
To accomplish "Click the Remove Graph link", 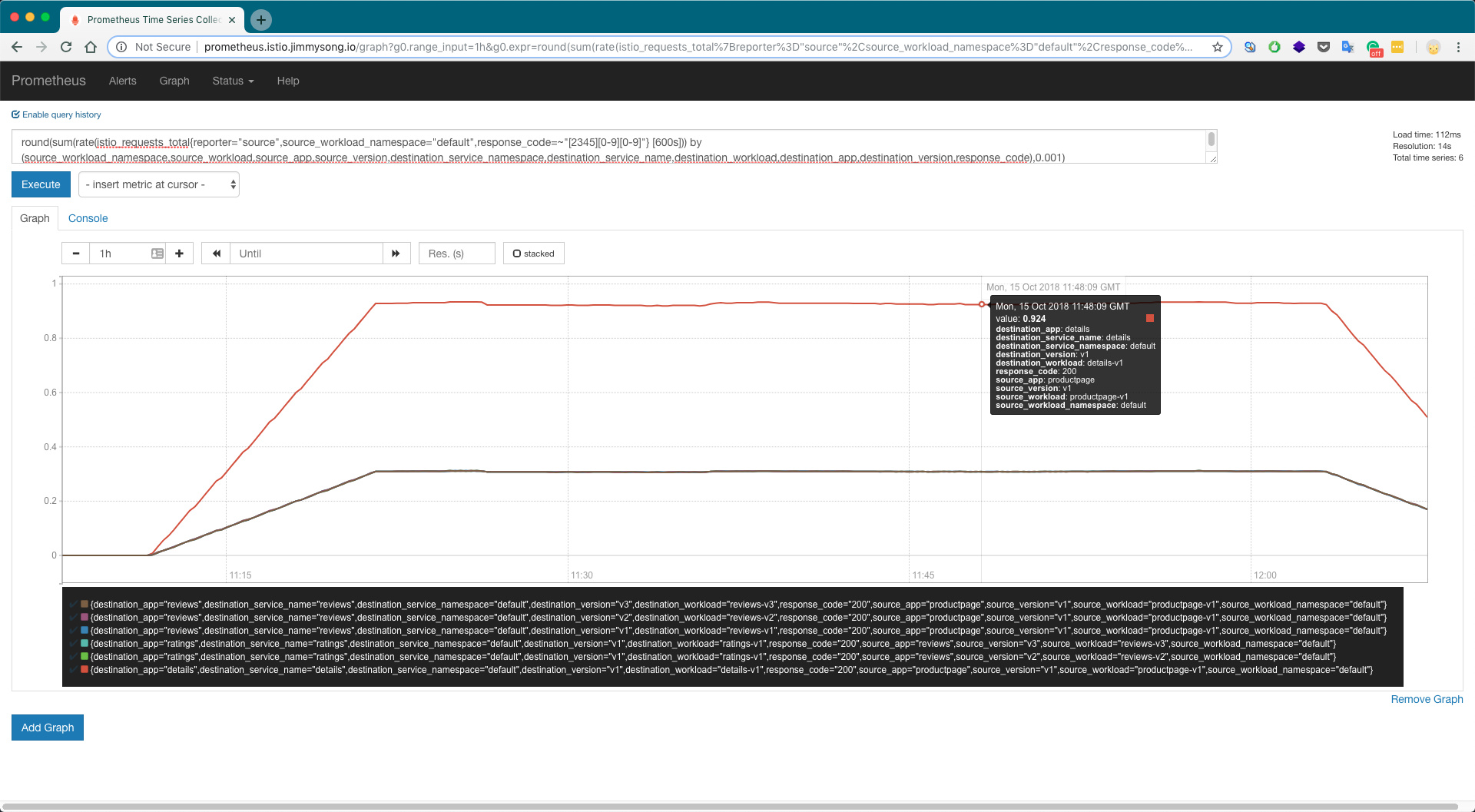I will [x=1426, y=699].
